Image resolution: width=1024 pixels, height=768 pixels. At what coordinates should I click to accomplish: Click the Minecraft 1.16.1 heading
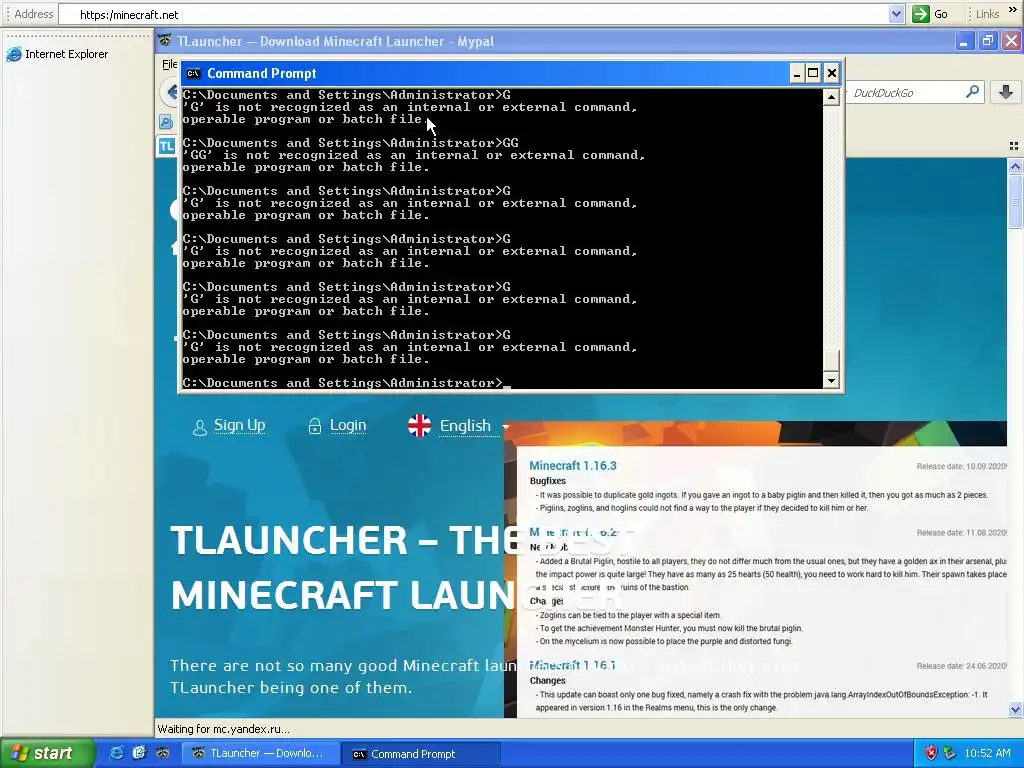click(573, 665)
